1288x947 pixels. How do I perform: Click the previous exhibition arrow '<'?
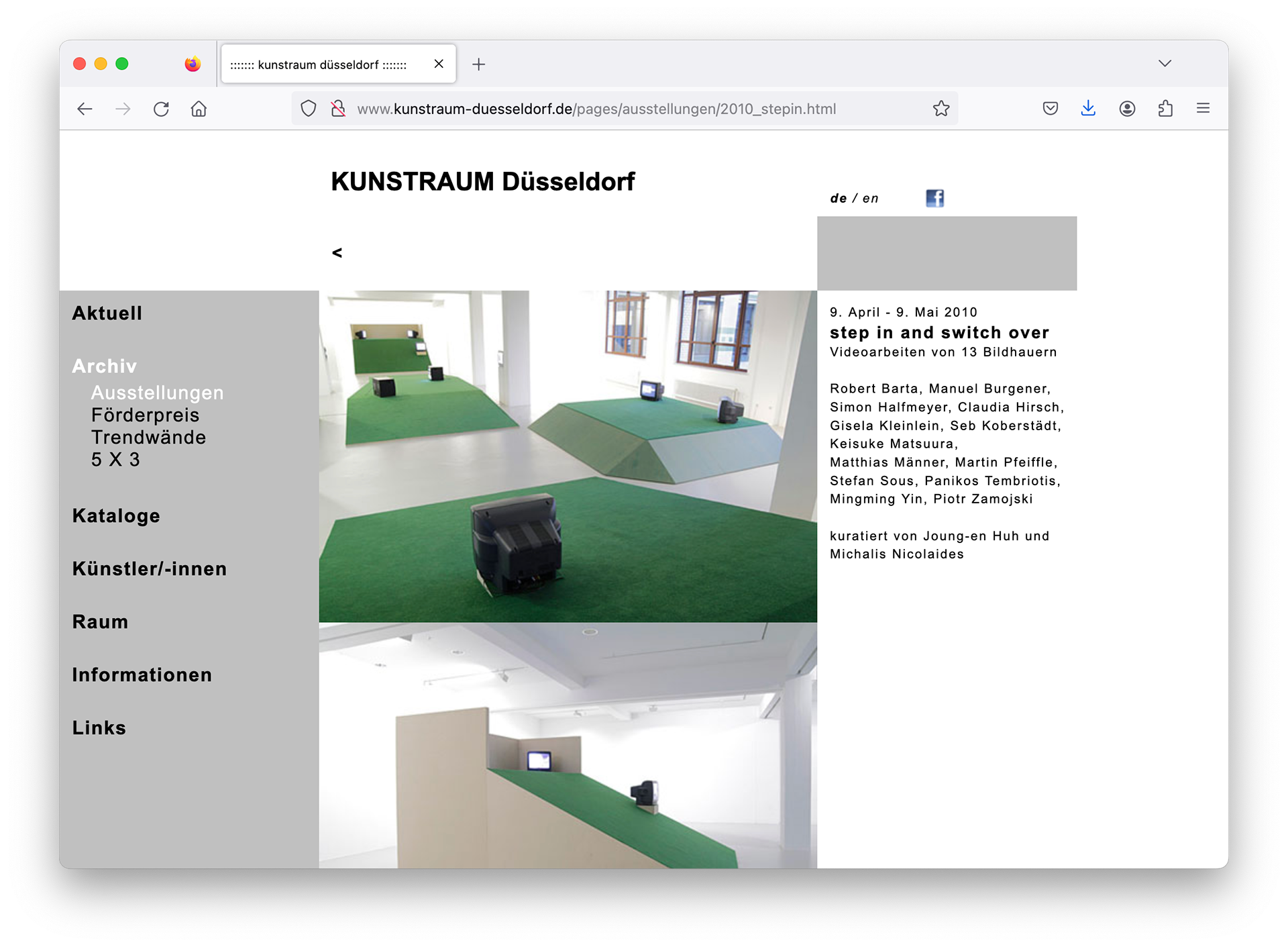337,252
